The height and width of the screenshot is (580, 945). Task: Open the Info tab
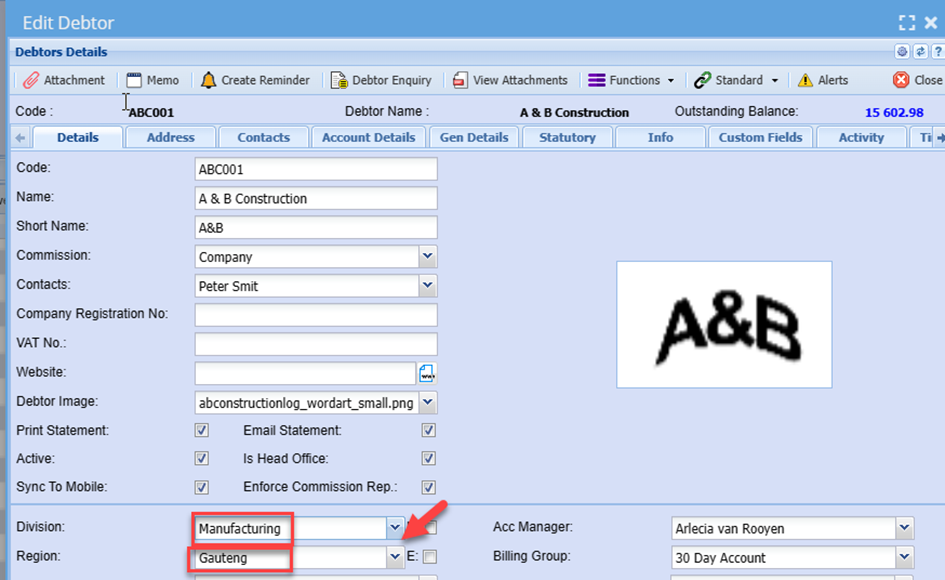(661, 137)
